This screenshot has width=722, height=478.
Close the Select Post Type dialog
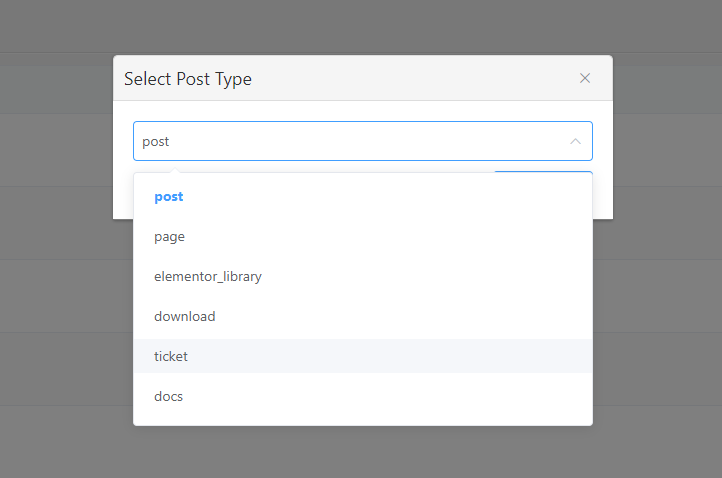pyautogui.click(x=585, y=78)
